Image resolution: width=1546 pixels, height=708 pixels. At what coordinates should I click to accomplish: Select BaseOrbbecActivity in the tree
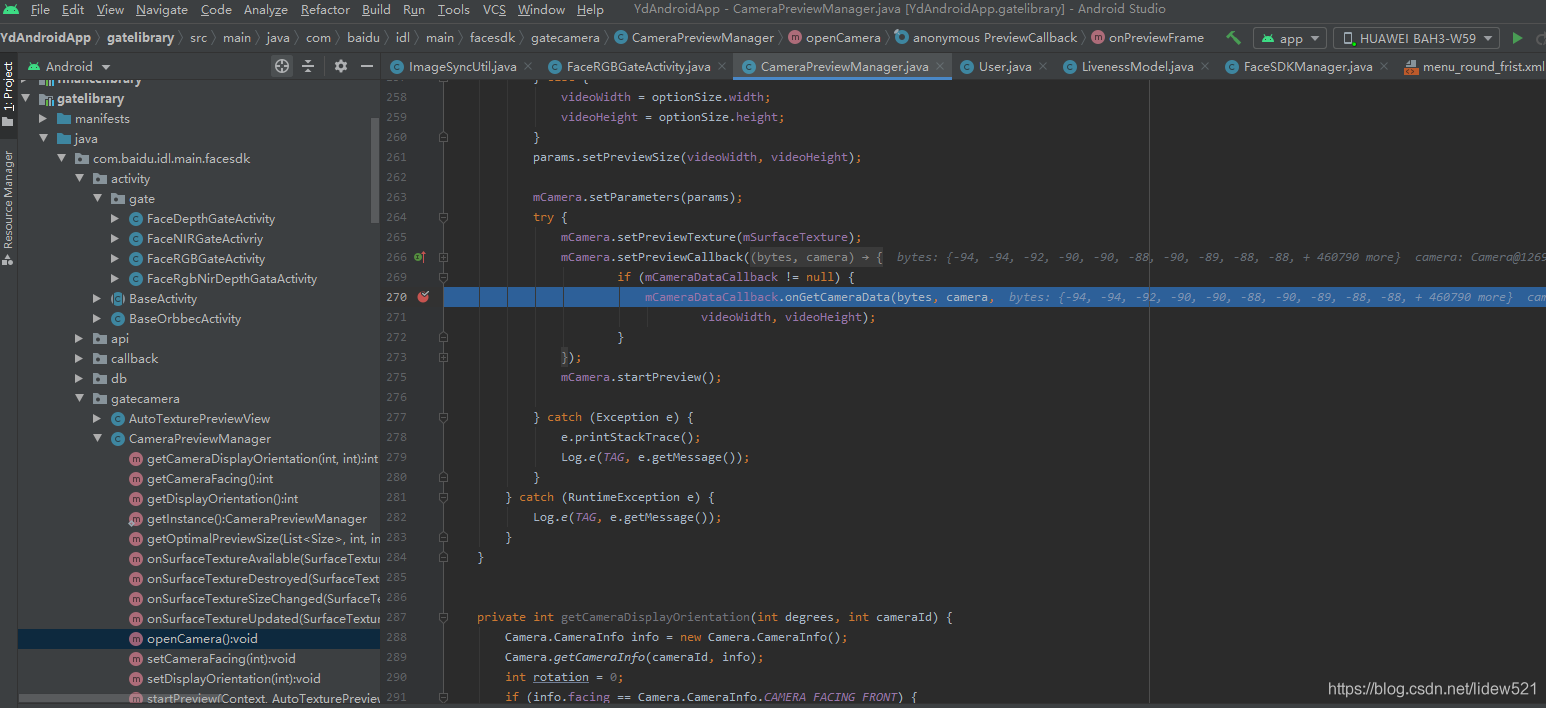[185, 319]
